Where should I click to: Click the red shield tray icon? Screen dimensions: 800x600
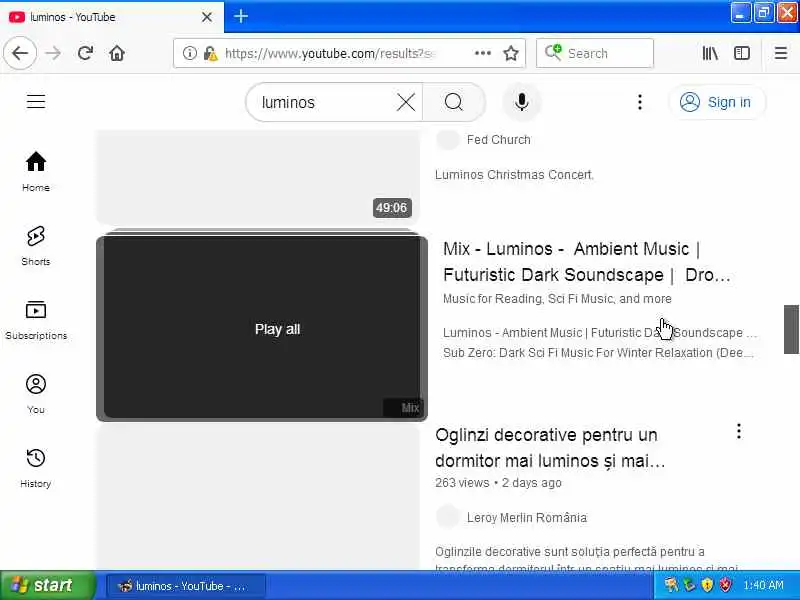click(x=724, y=585)
